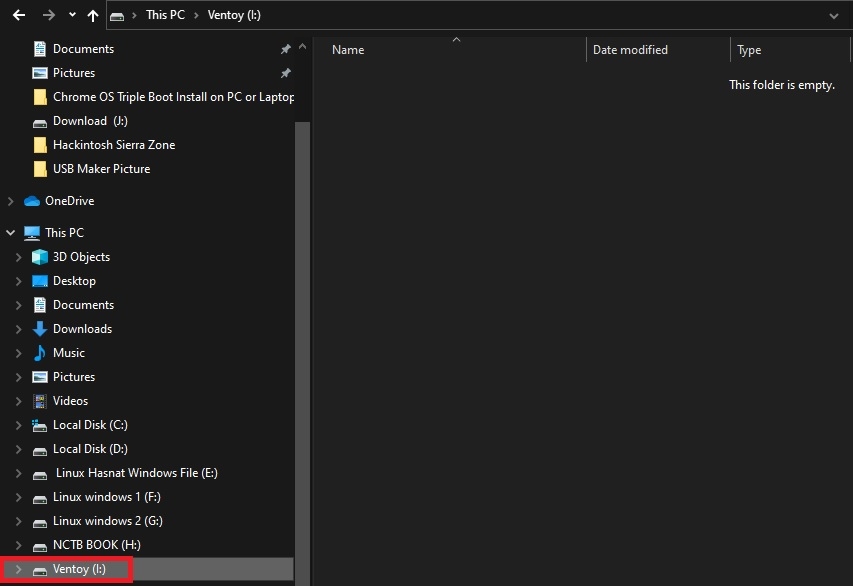Go up one folder level
Screen dimensions: 853x586
coord(93,15)
